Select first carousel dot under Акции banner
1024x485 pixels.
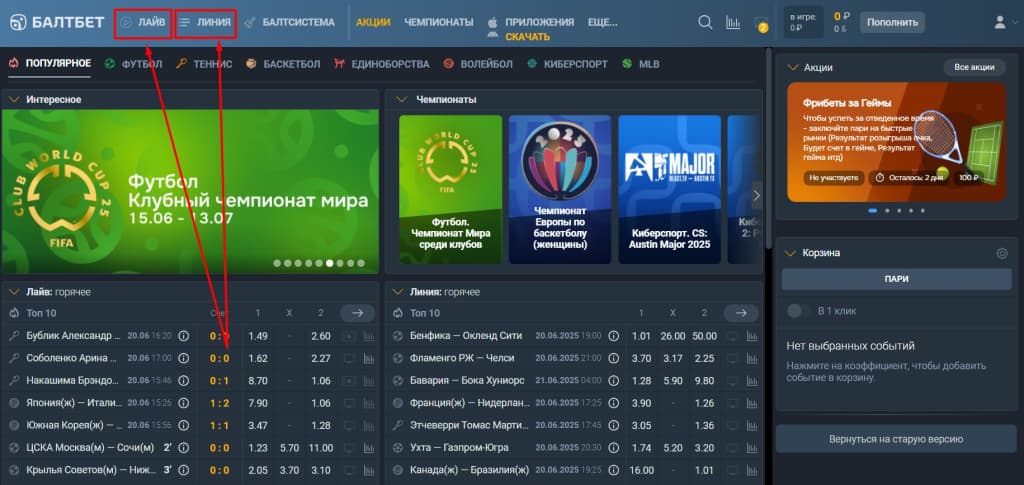click(872, 211)
